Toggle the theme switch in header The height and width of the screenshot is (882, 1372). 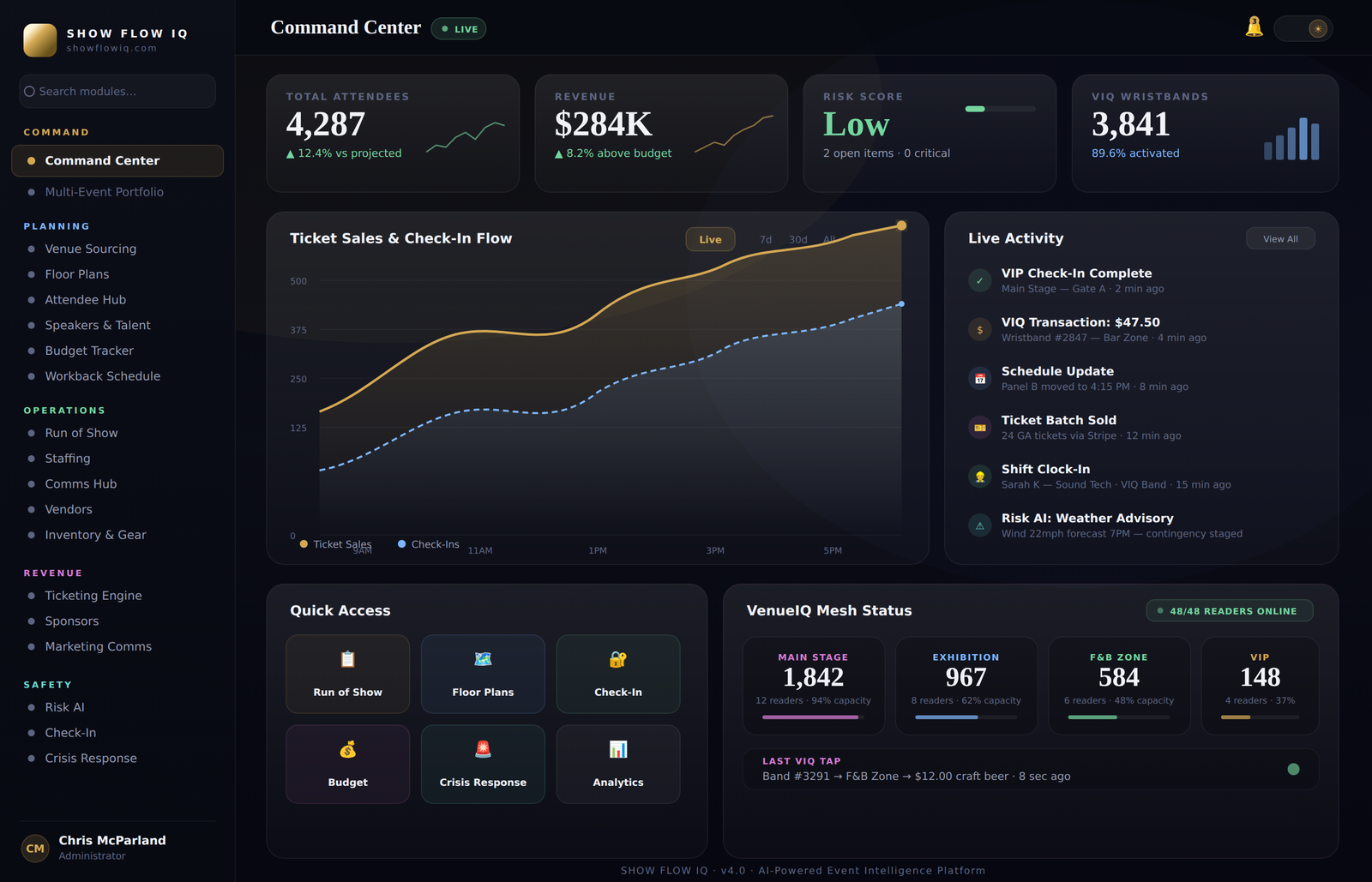coord(1303,28)
